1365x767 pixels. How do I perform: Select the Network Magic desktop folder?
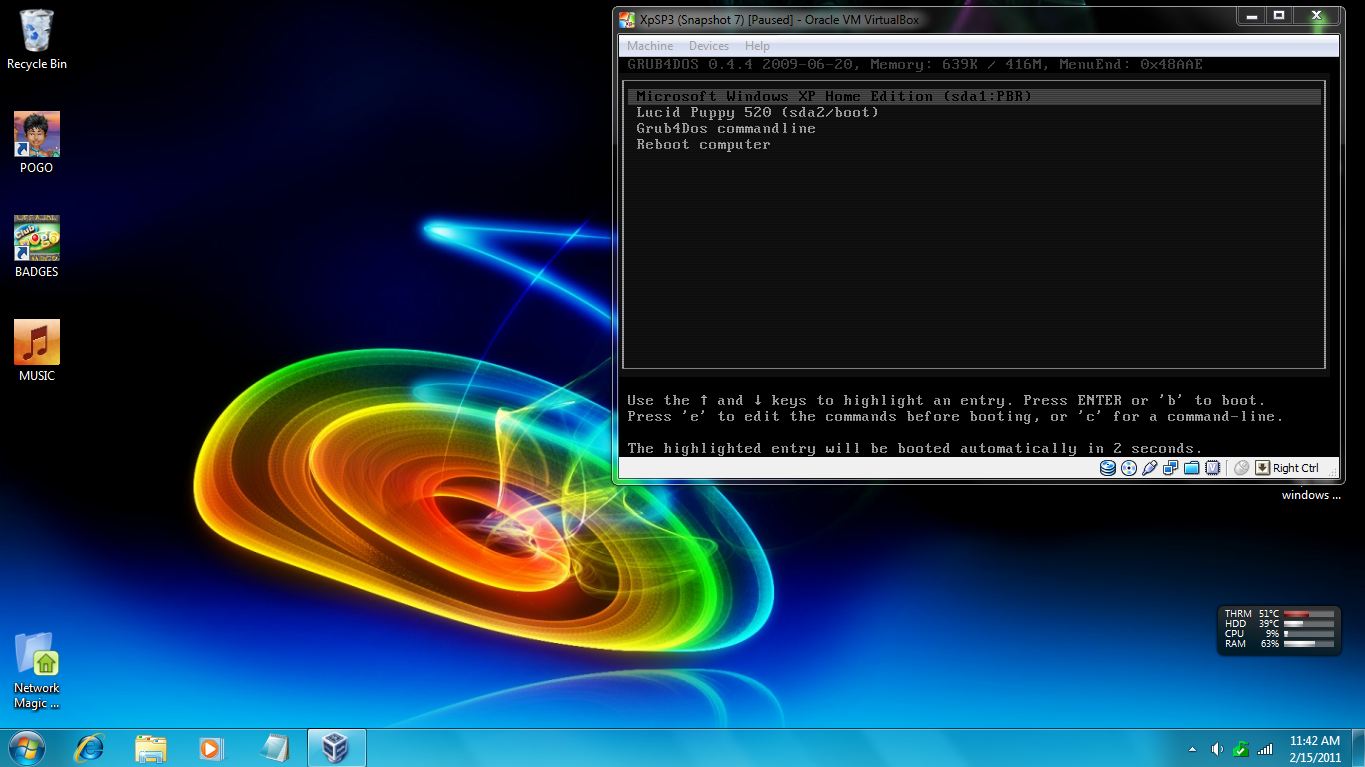pos(37,670)
